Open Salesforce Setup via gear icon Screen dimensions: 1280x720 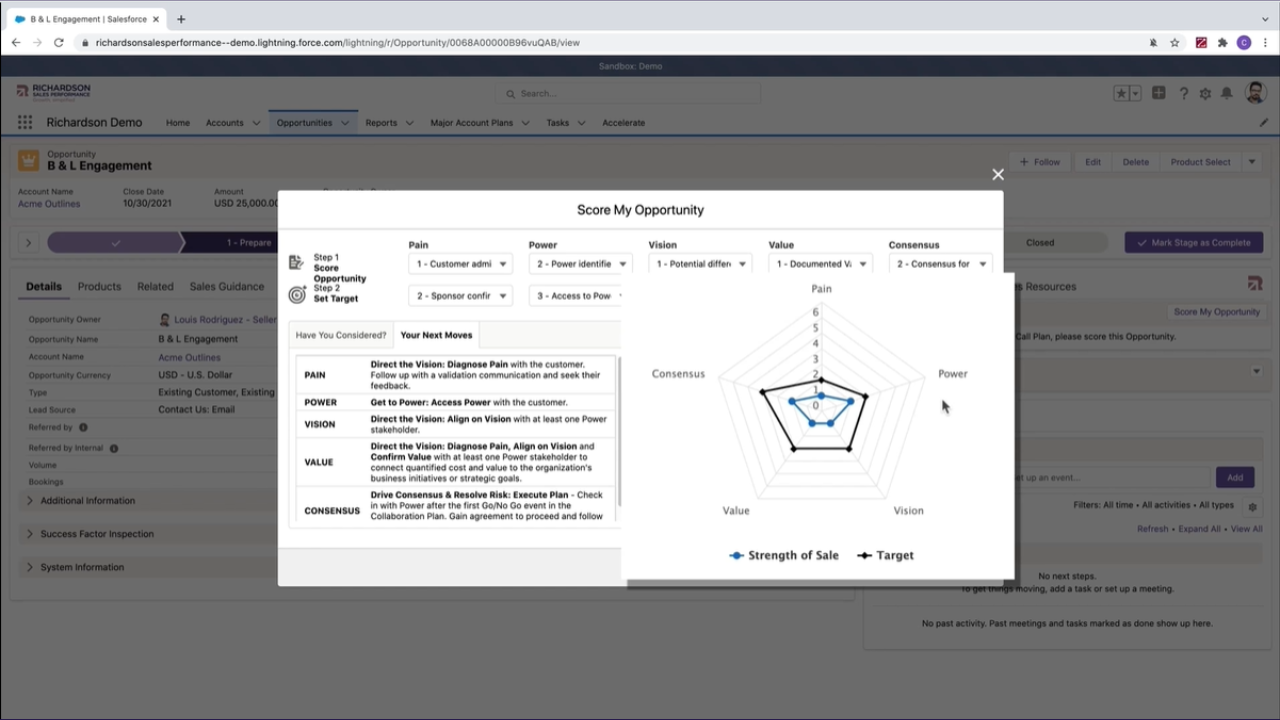[1205, 93]
